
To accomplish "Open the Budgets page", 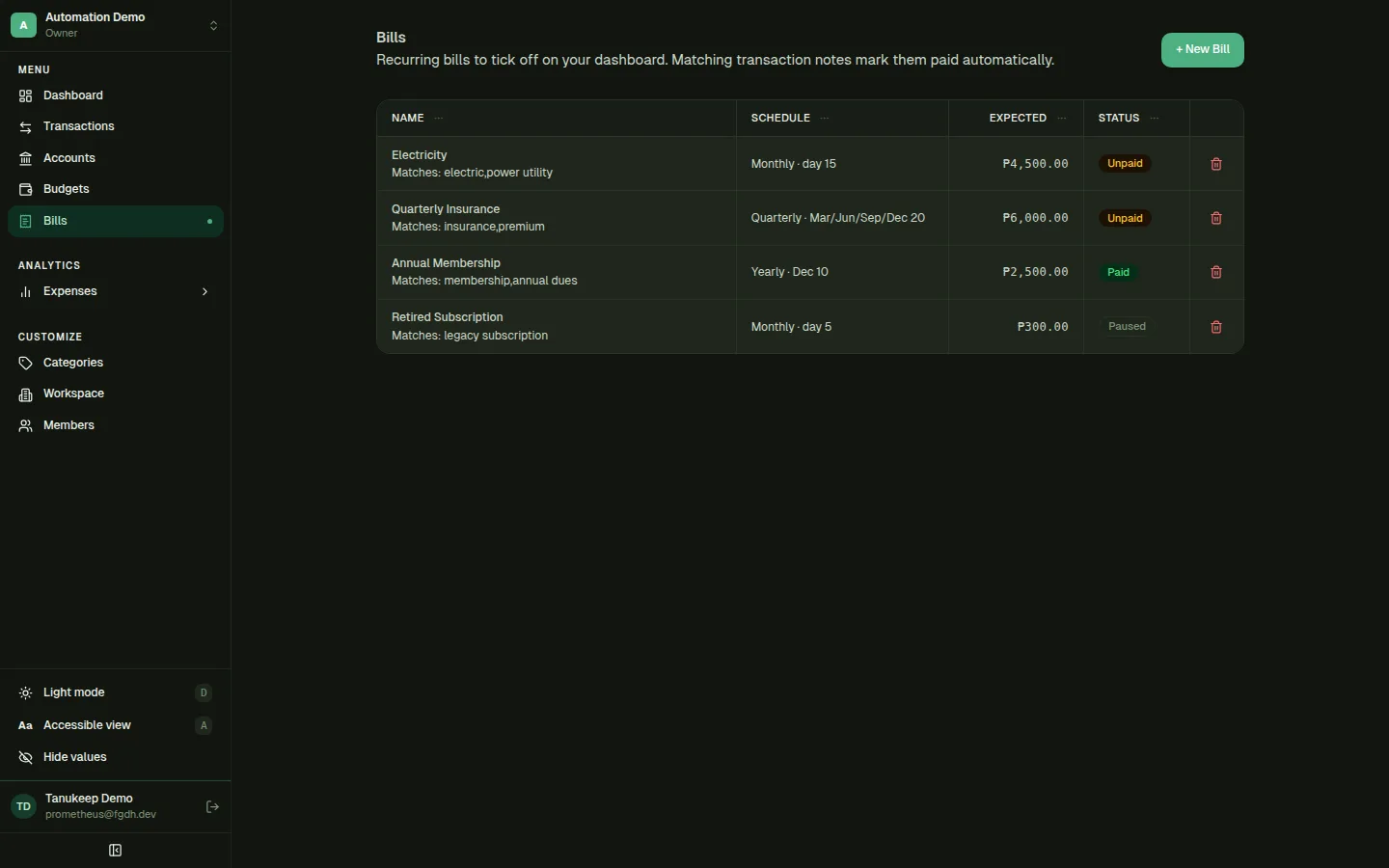I will coord(116,190).
